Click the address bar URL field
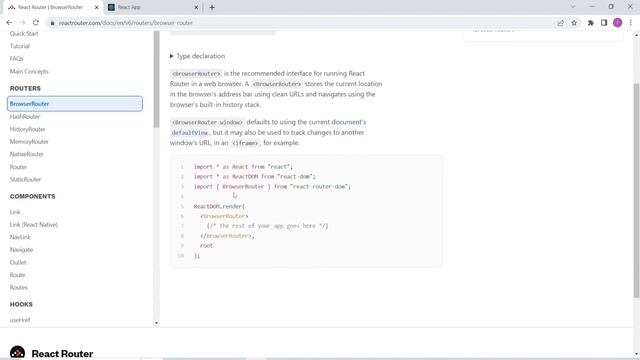This screenshot has height=360, width=640. [302, 23]
